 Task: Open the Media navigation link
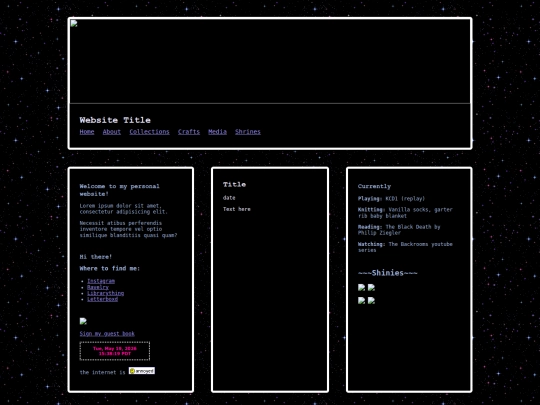point(217,132)
